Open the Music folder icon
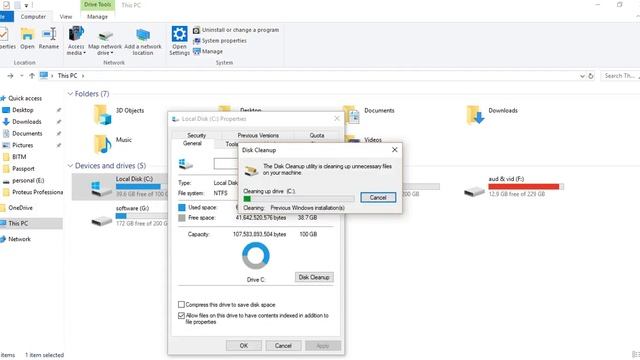The width and height of the screenshot is (640, 360). [x=102, y=144]
